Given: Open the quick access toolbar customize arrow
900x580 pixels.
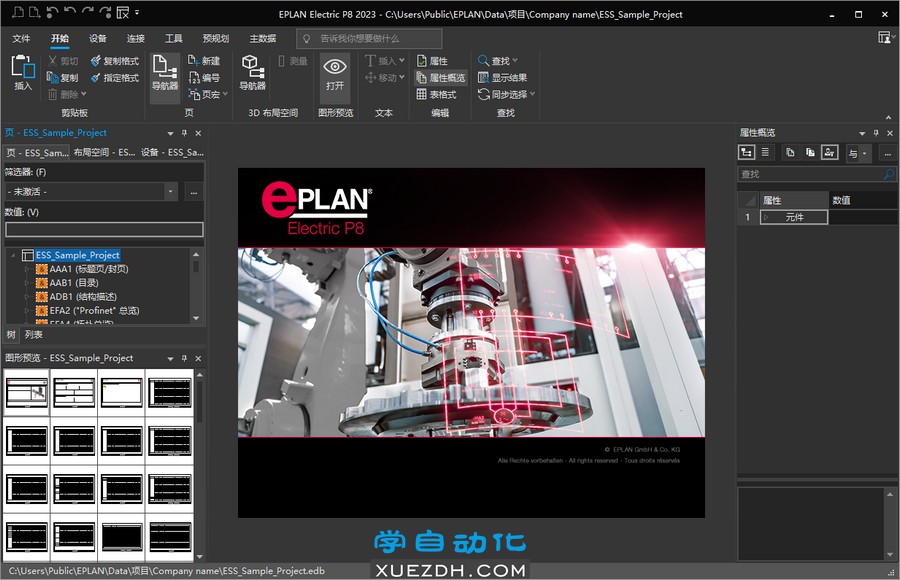Looking at the screenshot, I should click(137, 12).
